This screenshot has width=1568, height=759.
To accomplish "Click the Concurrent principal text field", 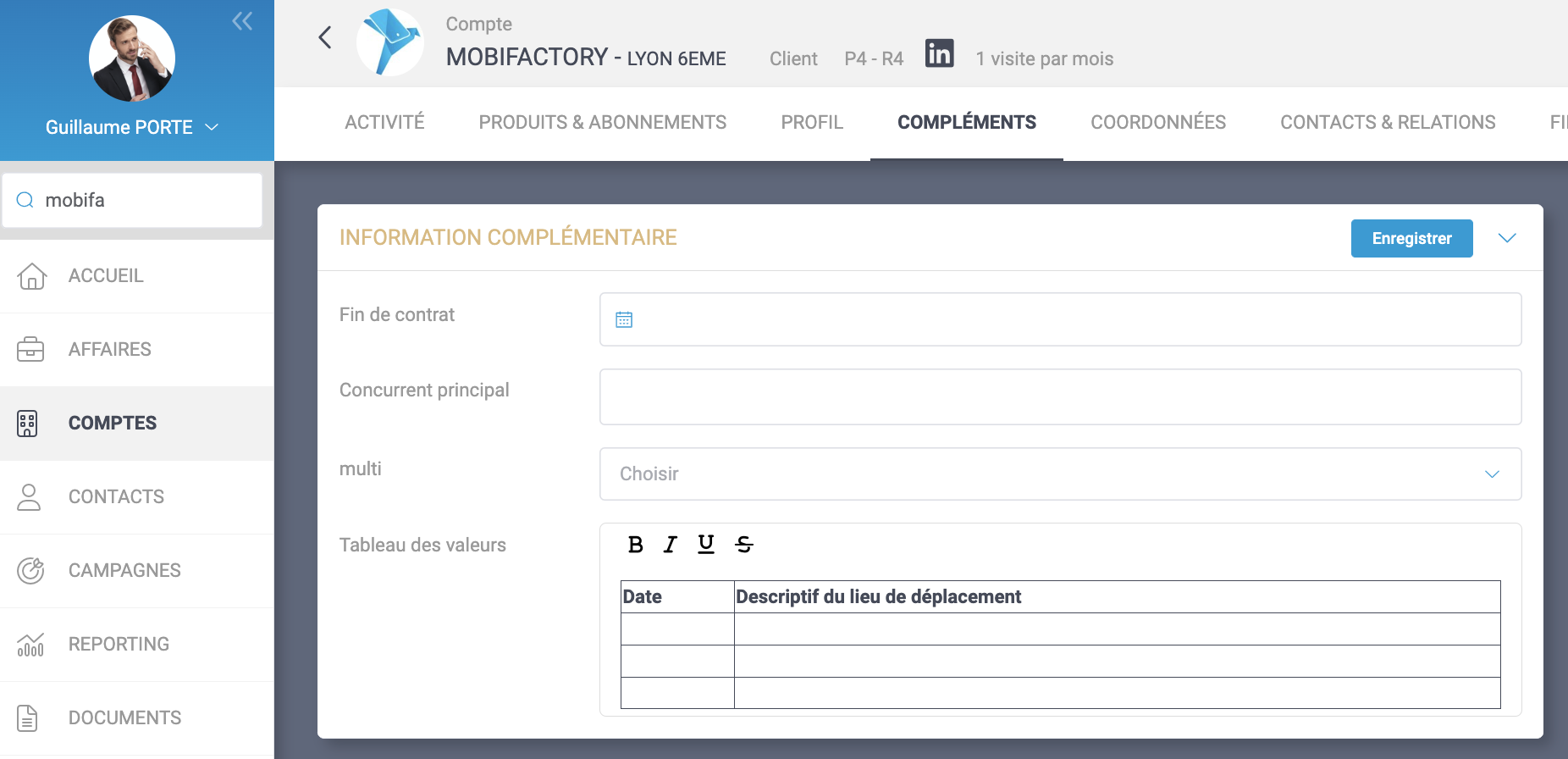I will pos(1060,396).
